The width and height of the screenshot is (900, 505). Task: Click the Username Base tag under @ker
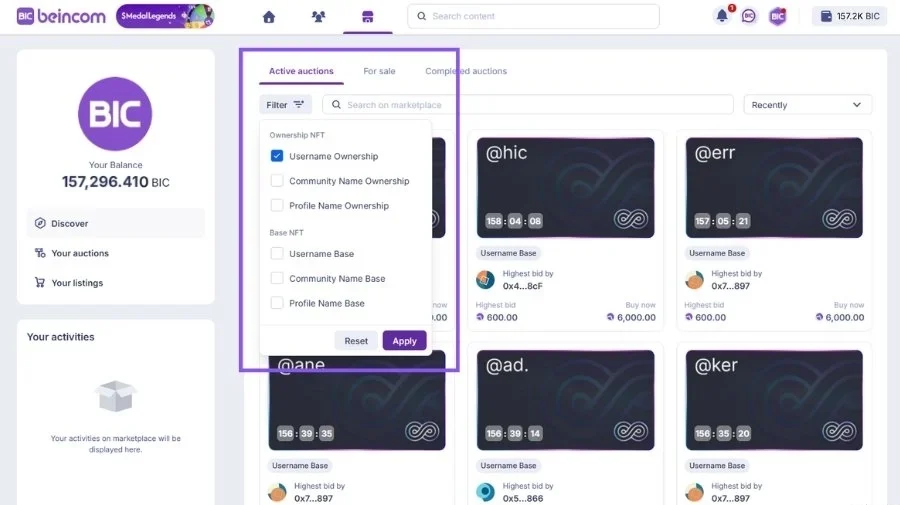click(x=717, y=465)
